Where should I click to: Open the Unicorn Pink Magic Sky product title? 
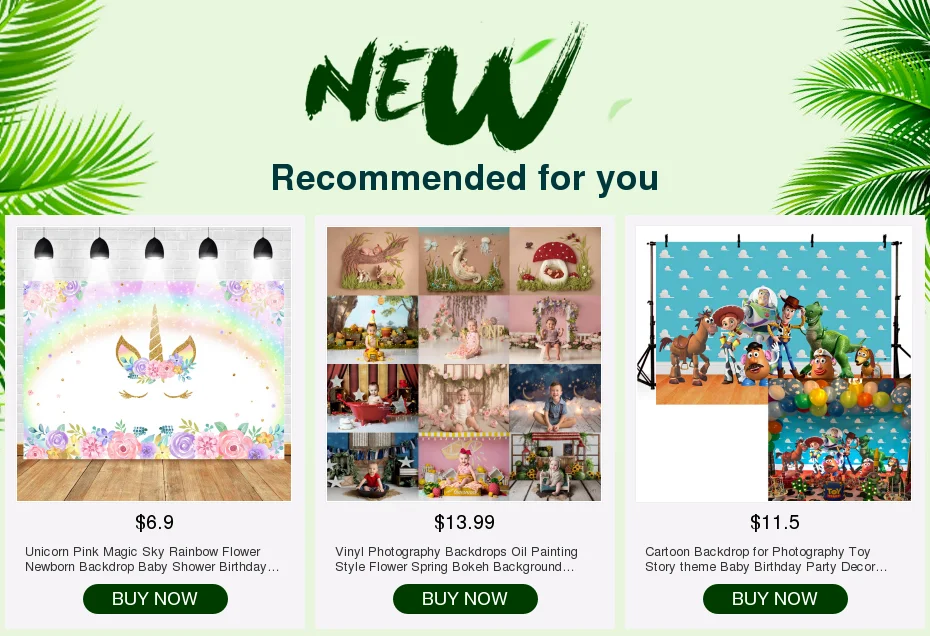[x=152, y=559]
